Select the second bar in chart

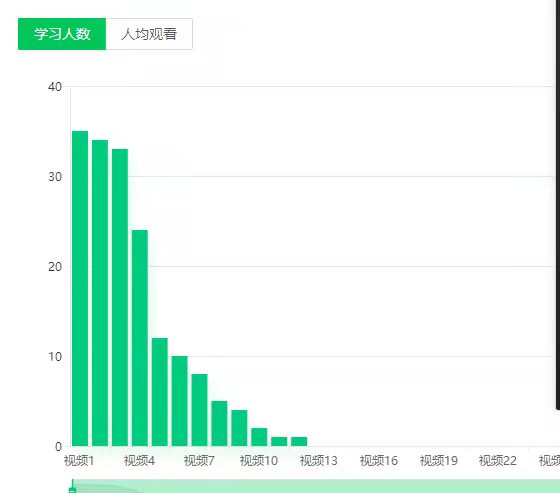[x=100, y=293]
